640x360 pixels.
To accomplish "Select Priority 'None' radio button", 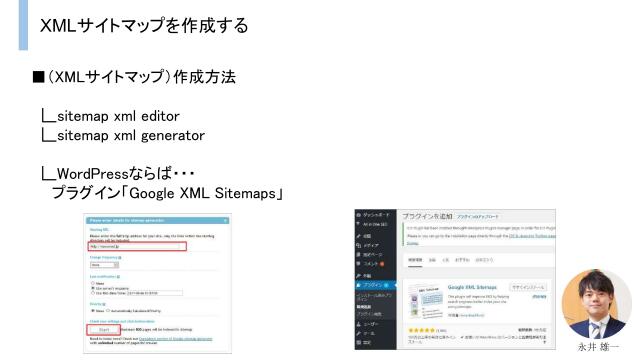I will tap(93, 311).
